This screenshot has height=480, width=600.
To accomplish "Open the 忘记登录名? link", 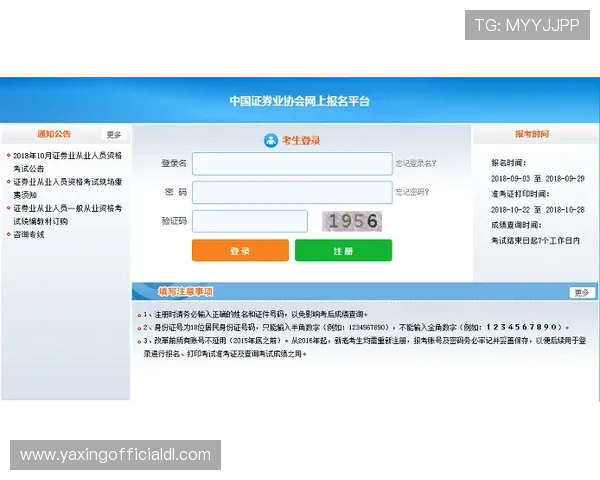I will click(416, 163).
